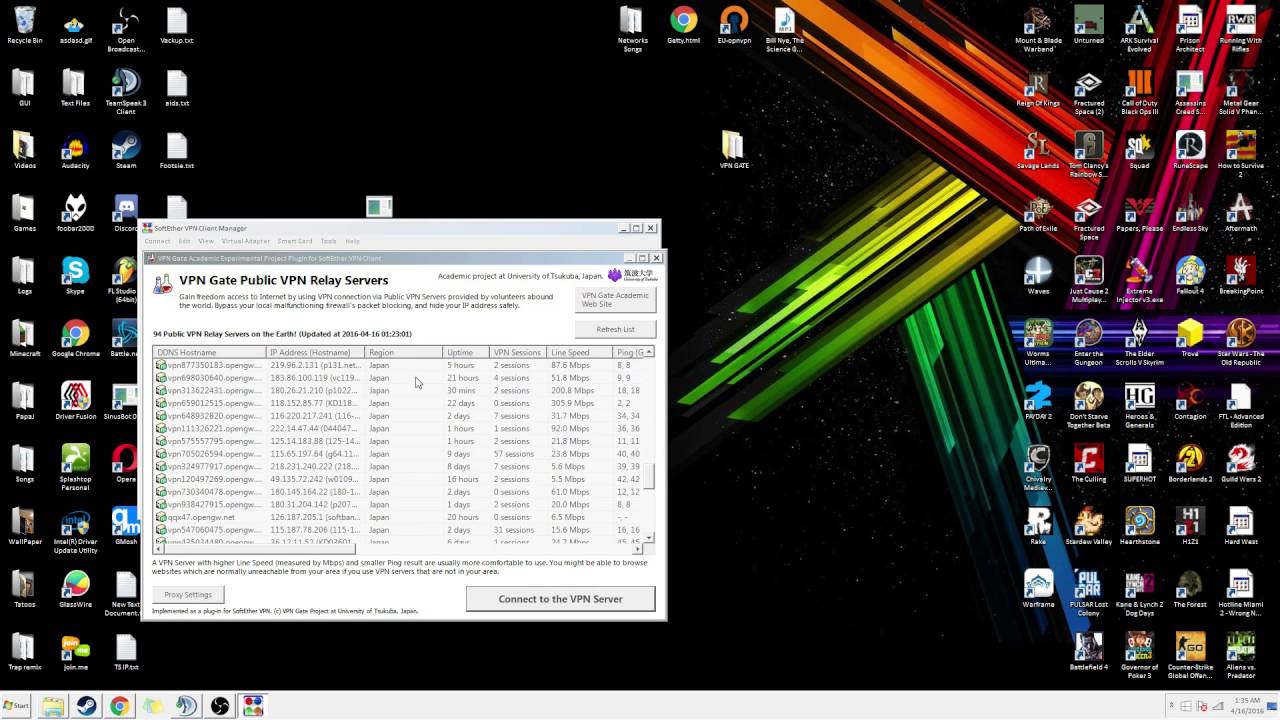Open the Connect menu in SoftEther VPN Client Manager

tap(157, 241)
